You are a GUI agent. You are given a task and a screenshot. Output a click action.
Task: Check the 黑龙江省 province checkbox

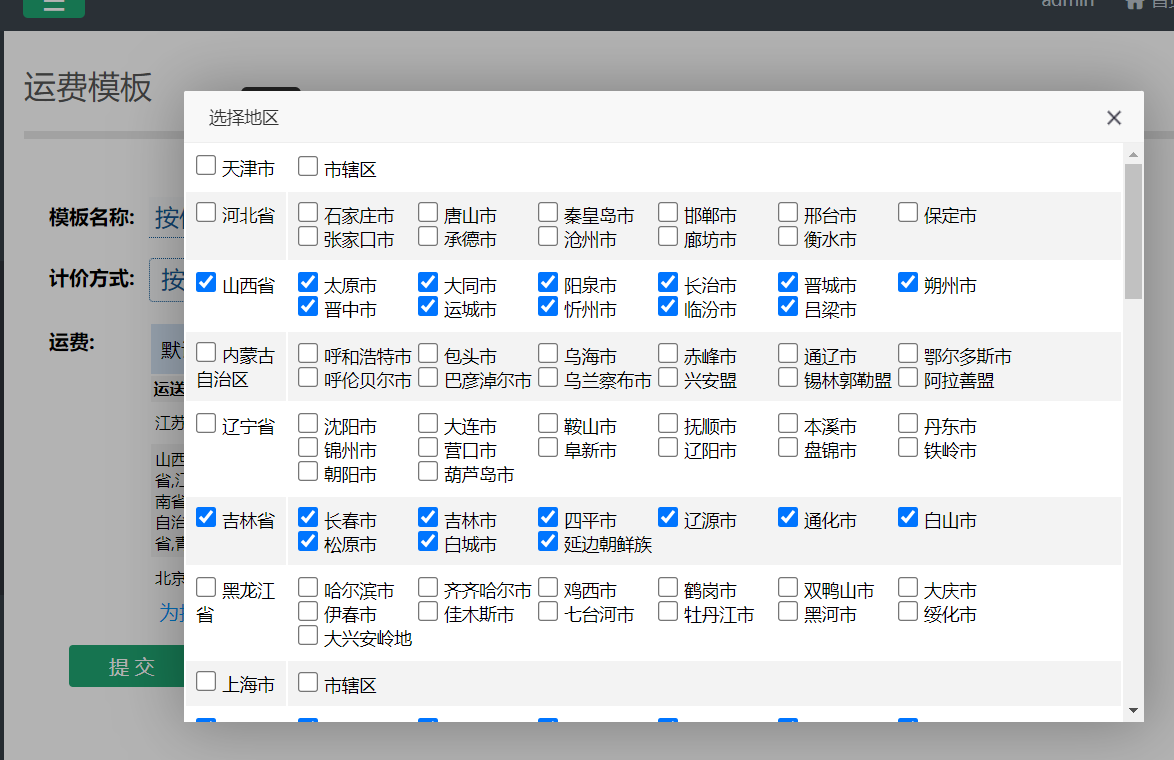click(x=206, y=587)
